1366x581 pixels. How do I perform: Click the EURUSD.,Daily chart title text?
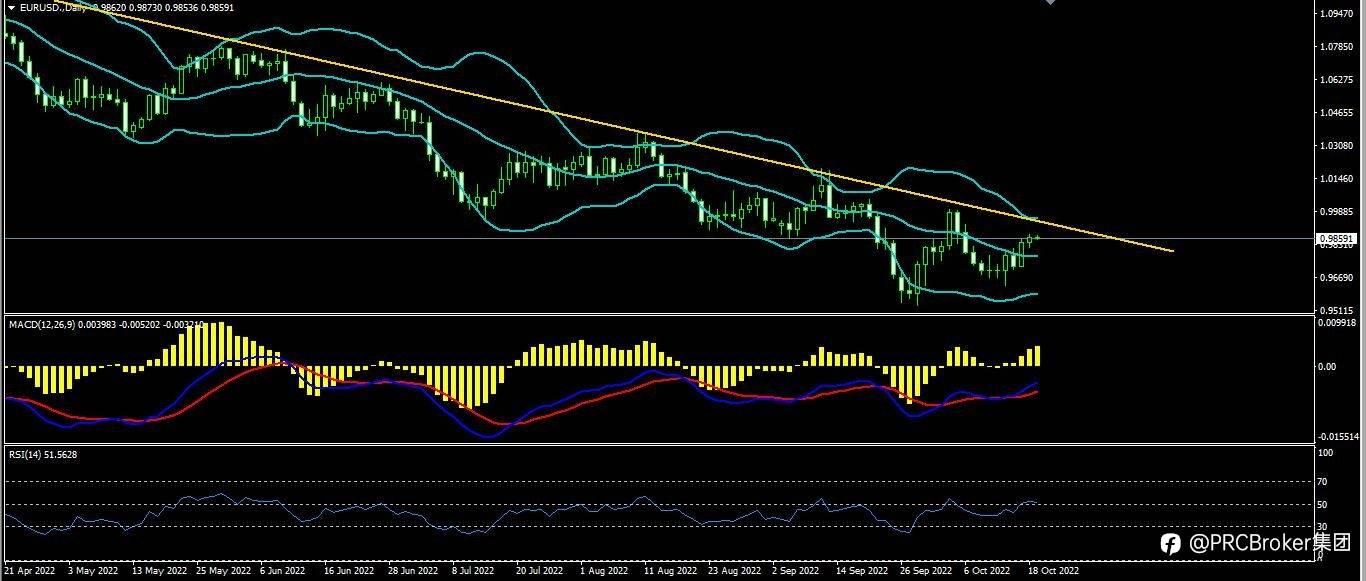(x=52, y=7)
